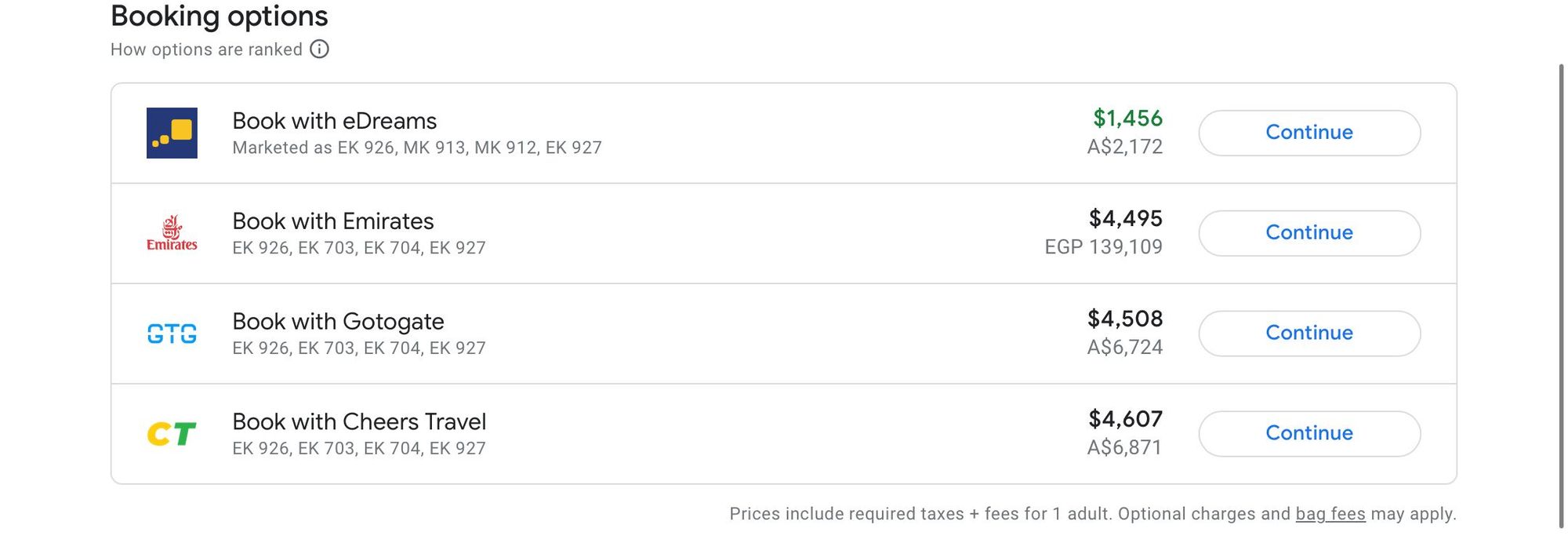
Task: Click the Emirates airline logo
Action: 172,233
